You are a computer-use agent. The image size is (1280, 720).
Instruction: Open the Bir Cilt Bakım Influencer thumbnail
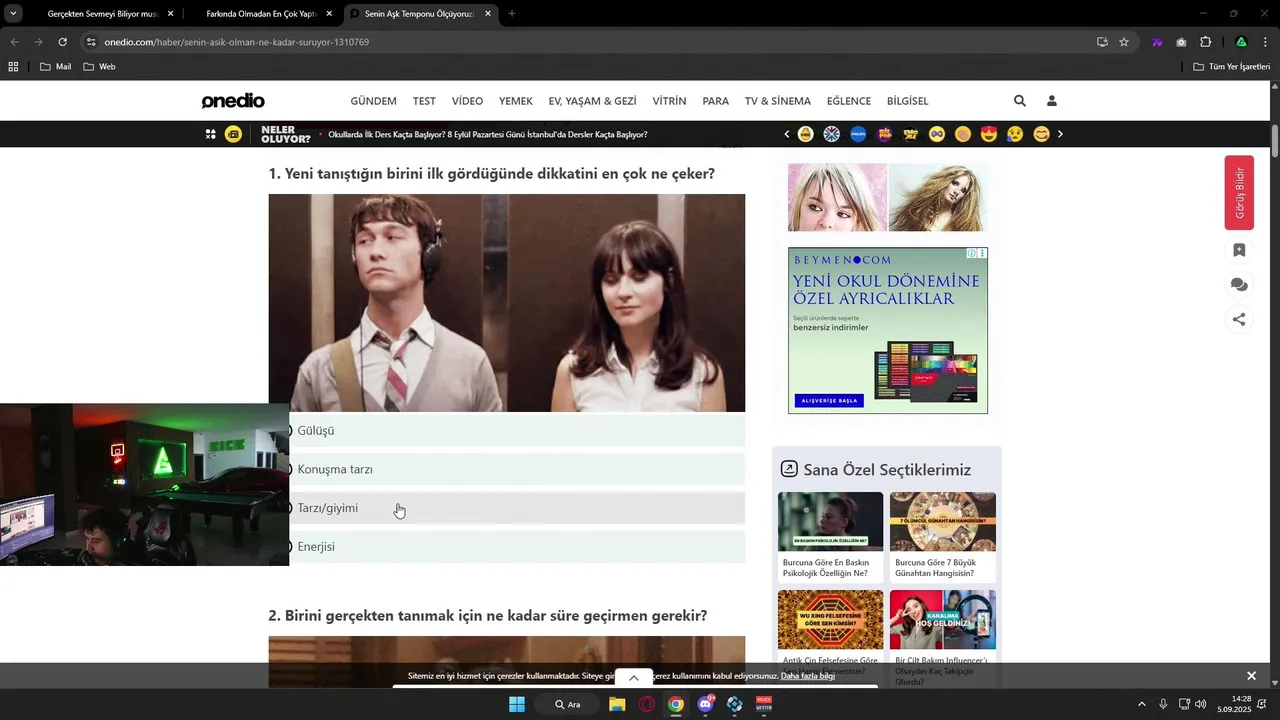click(942, 619)
